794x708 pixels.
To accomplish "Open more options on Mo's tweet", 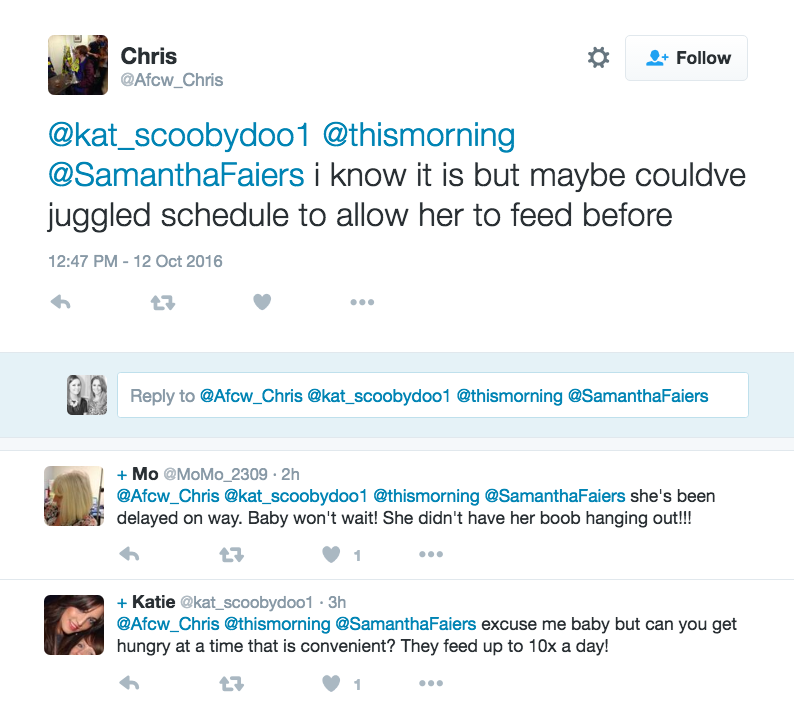I will pos(431,554).
